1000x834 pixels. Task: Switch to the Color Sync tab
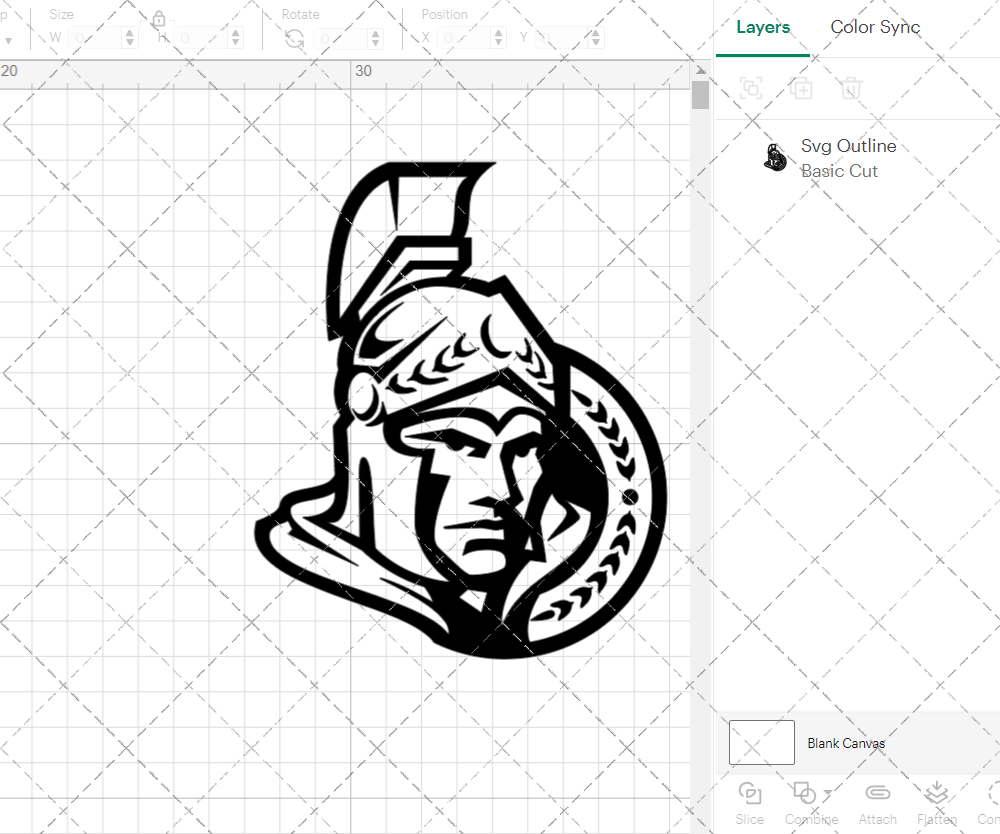pos(874,27)
